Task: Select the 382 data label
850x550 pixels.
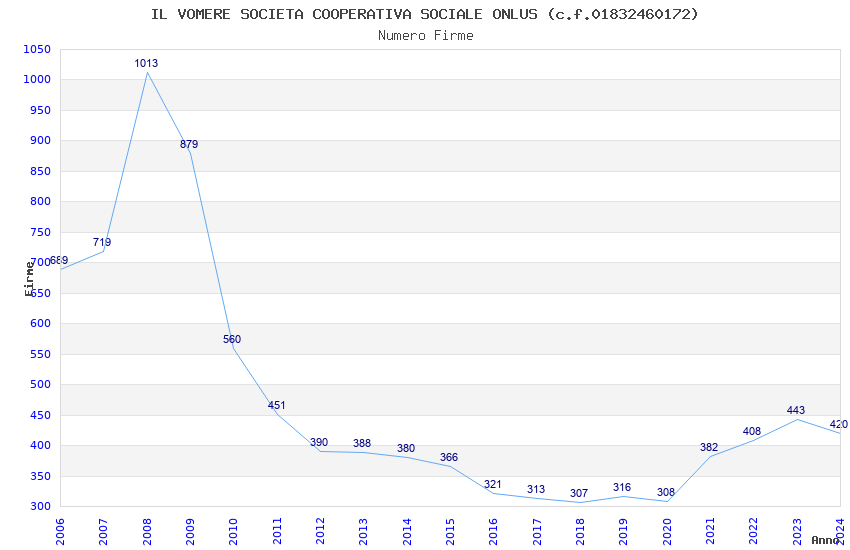Action: point(709,447)
